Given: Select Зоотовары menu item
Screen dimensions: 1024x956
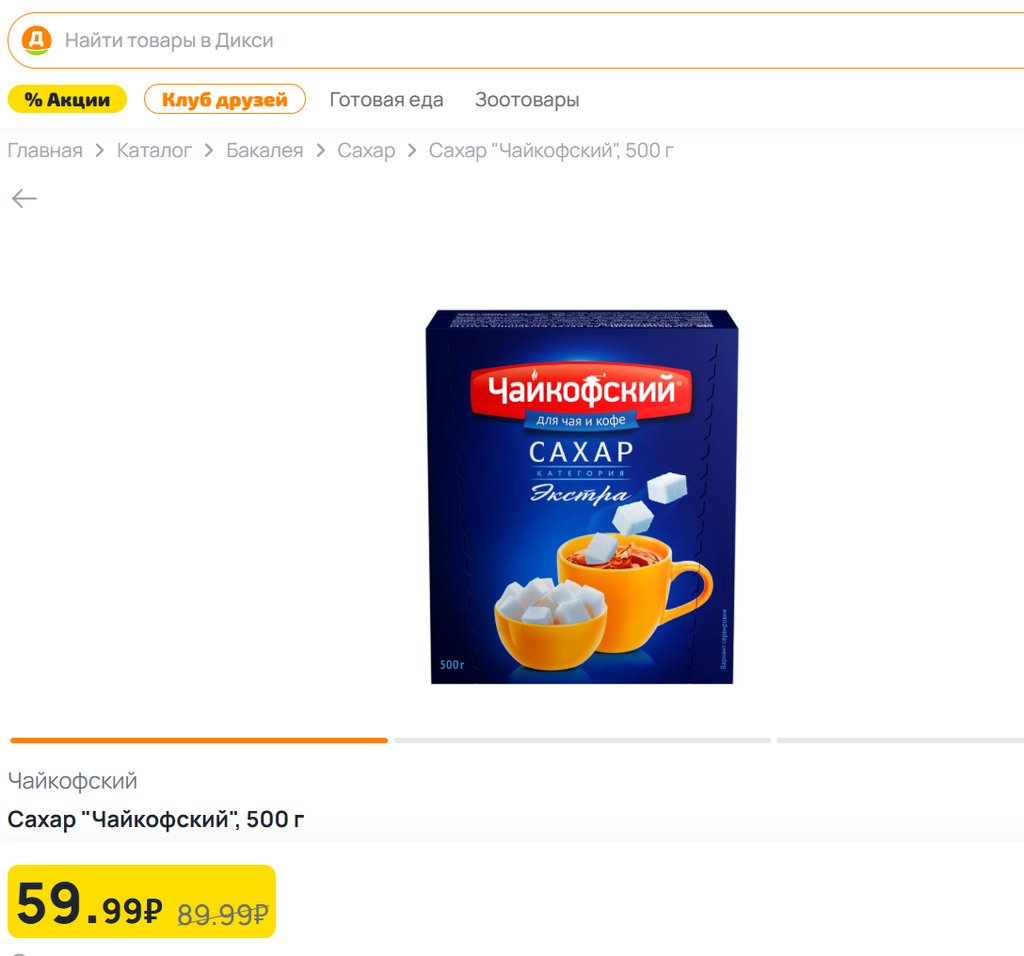Looking at the screenshot, I should [x=527, y=99].
